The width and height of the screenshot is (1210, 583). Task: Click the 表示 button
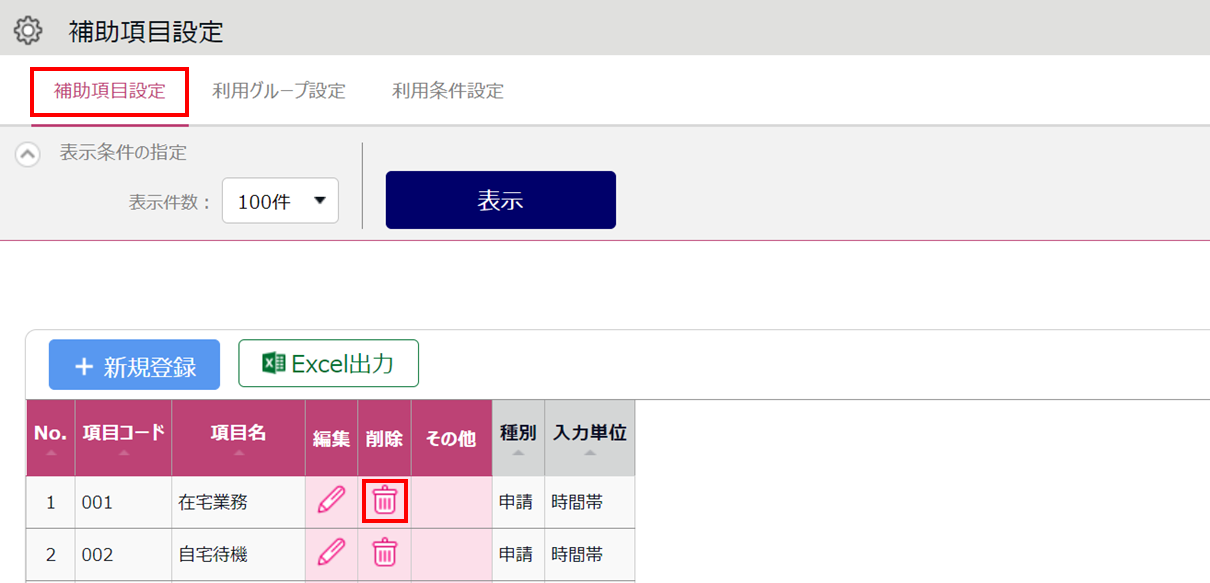pyautogui.click(x=501, y=200)
